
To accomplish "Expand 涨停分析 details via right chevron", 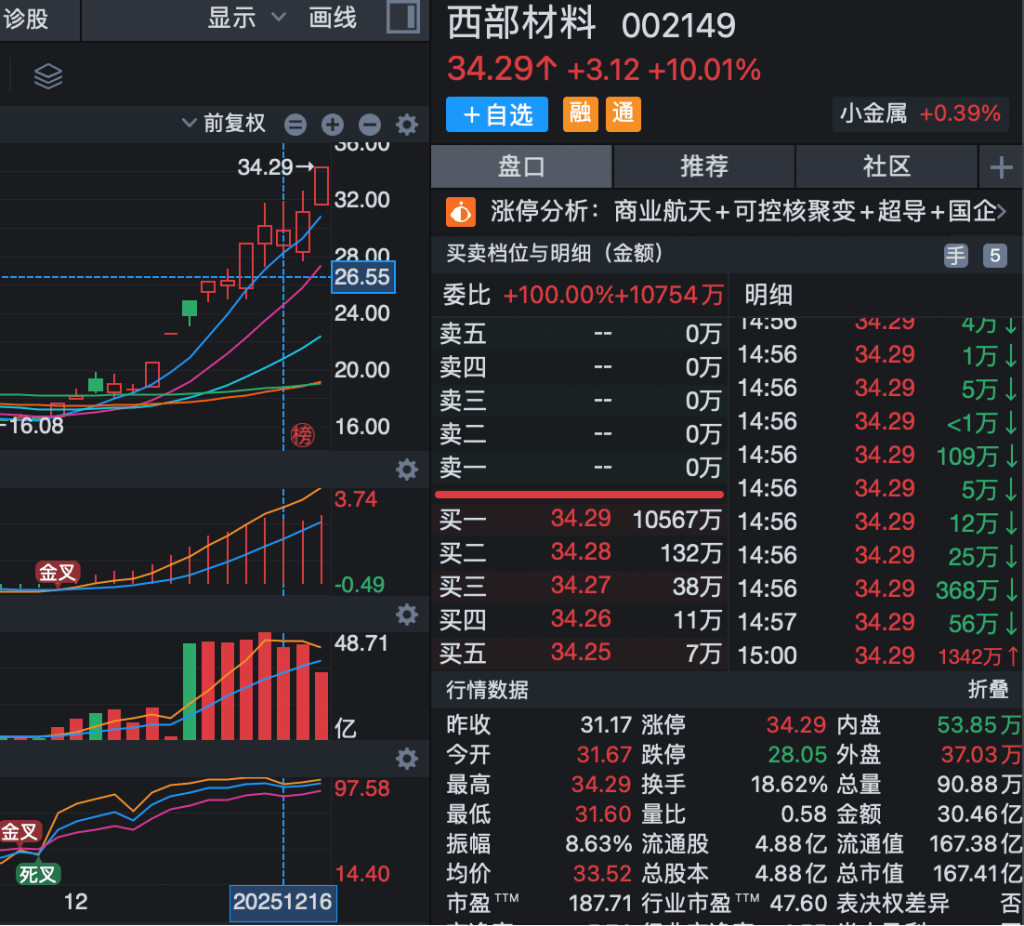I will pyautogui.click(x=1002, y=211).
